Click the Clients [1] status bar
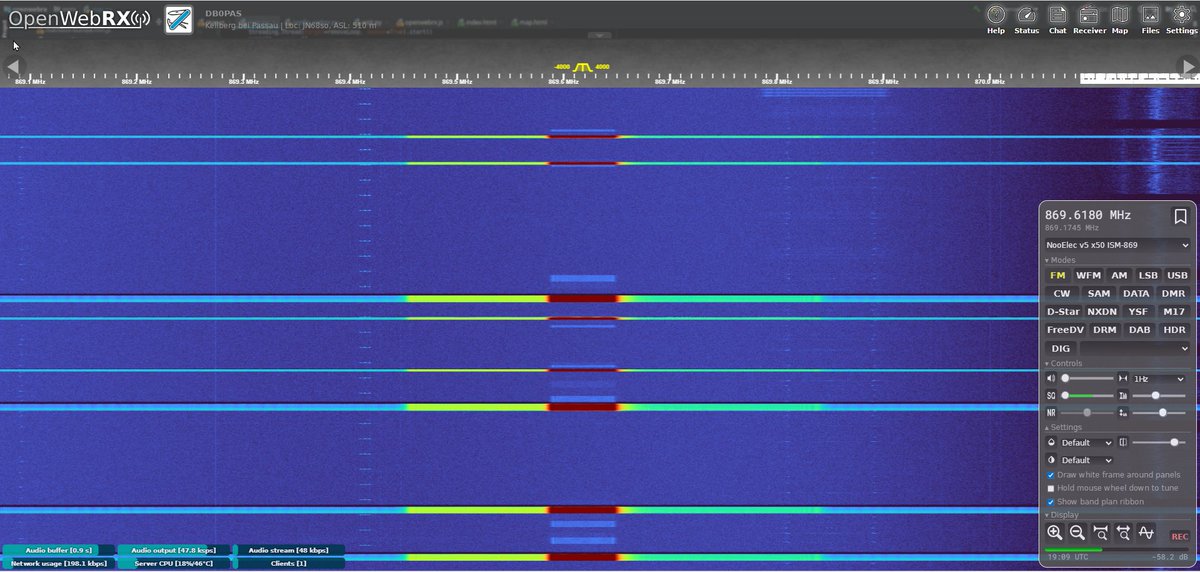Screen dimensions: 1200x572 coord(289,564)
